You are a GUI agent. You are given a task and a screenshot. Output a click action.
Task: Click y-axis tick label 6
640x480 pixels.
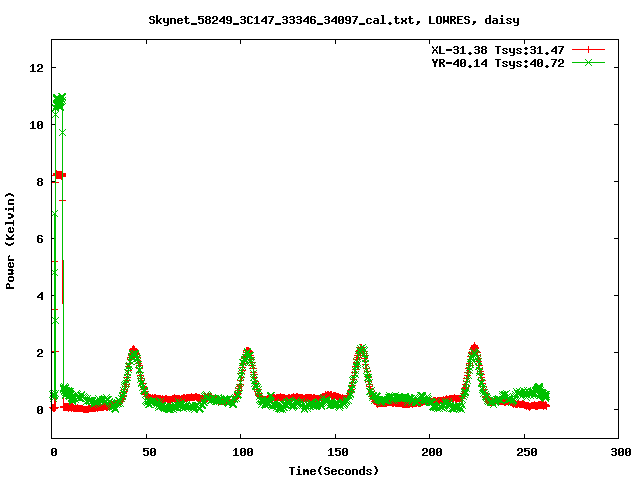(40, 239)
